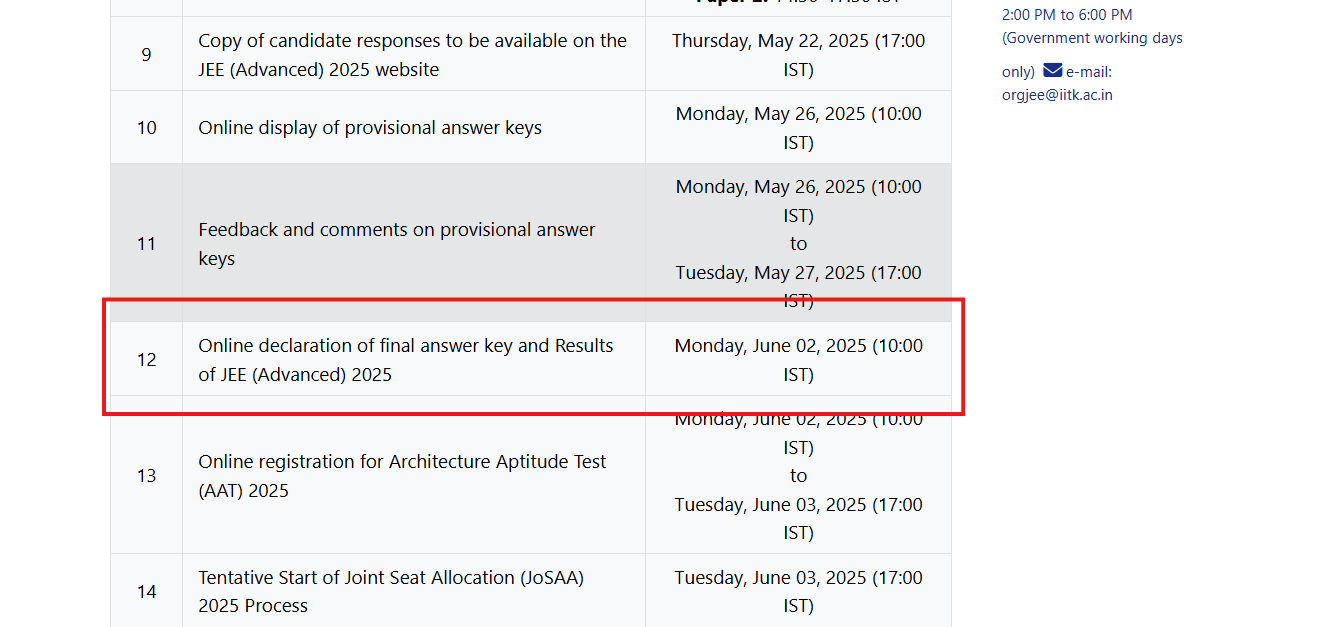Select row number 14 cell

pyautogui.click(x=147, y=591)
